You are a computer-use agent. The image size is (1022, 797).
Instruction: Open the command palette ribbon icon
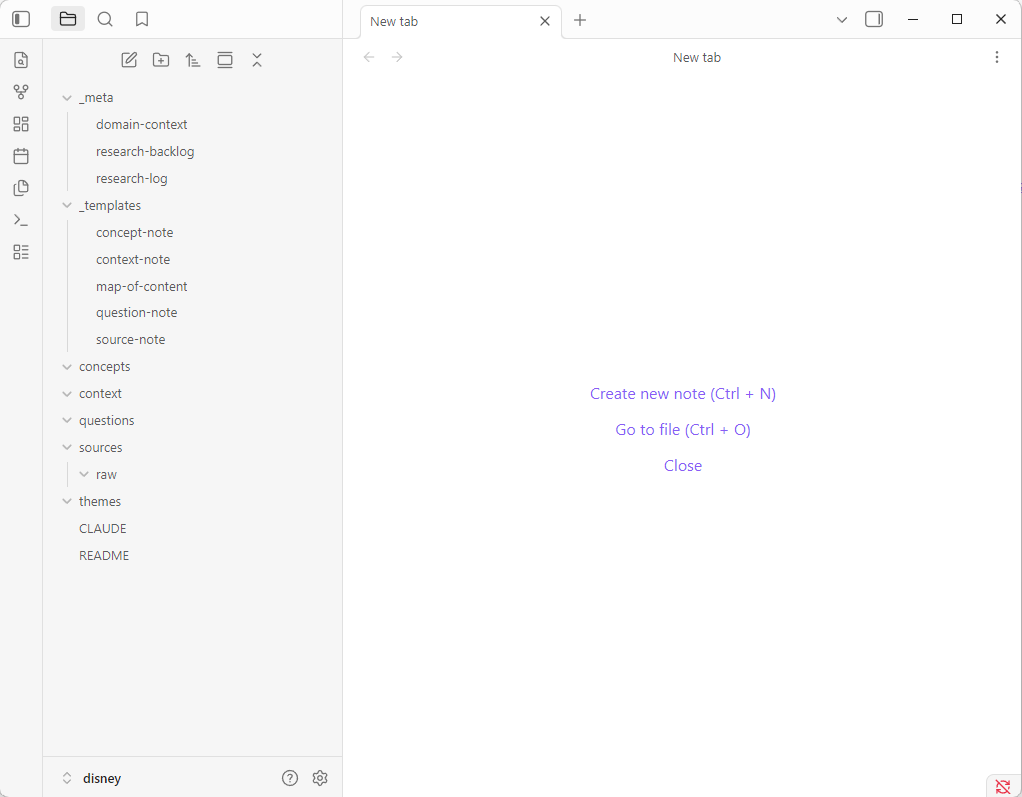(21, 220)
